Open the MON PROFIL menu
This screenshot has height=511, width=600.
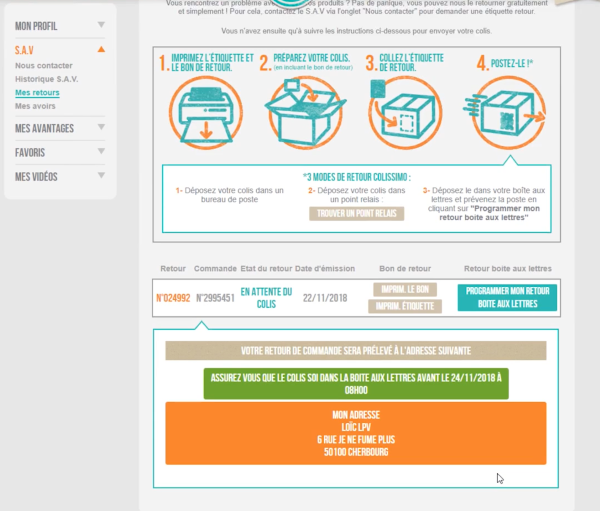click(x=36, y=26)
